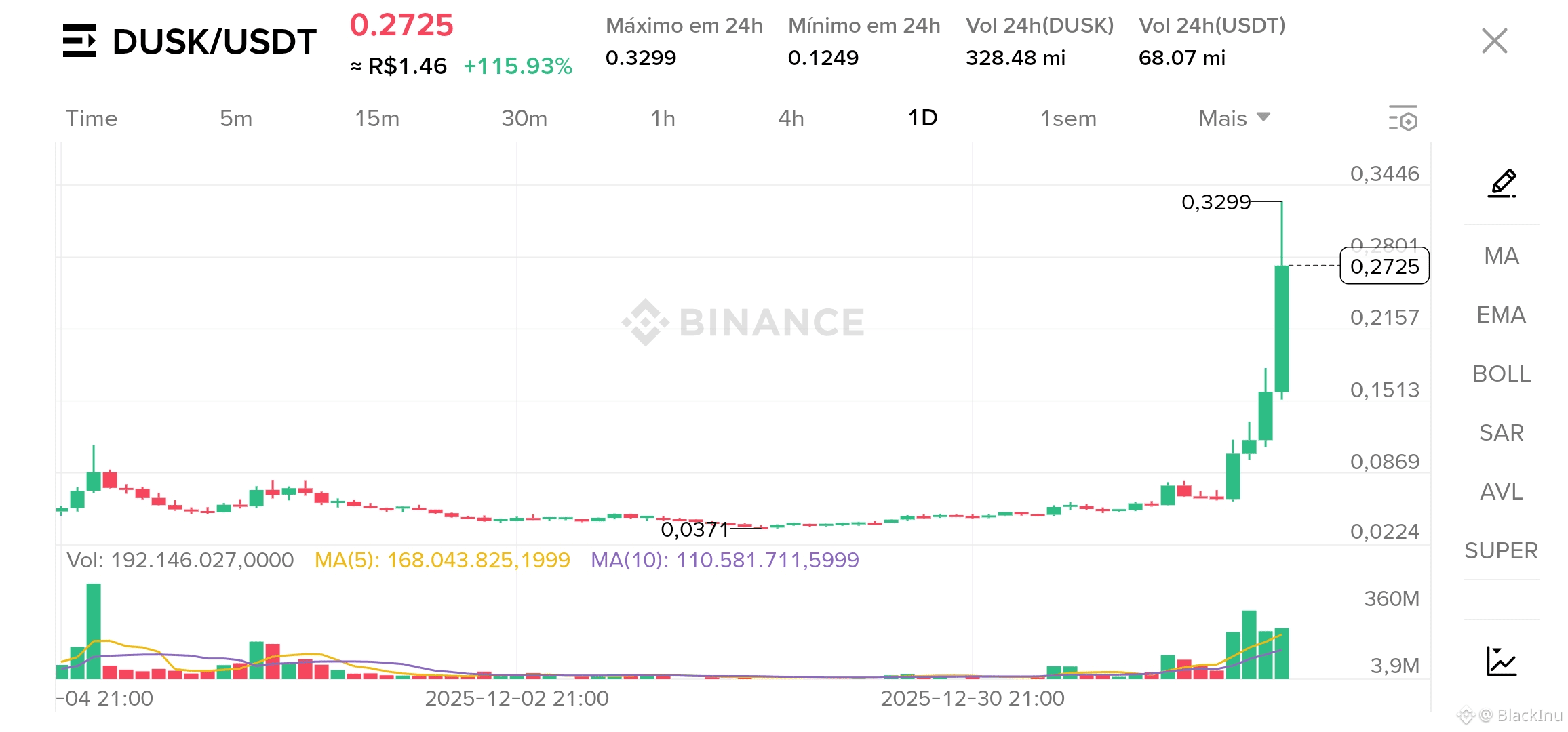Close the chart with X icon

tap(1494, 41)
